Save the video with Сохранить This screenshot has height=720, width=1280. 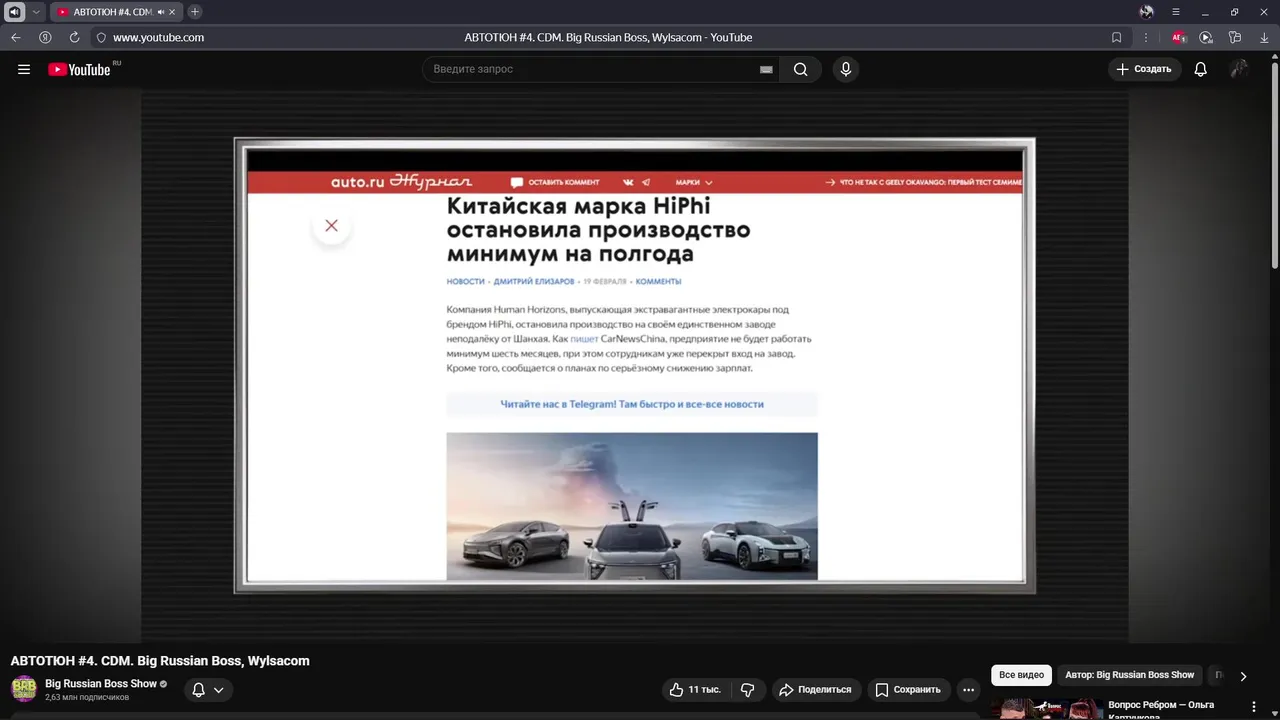908,690
